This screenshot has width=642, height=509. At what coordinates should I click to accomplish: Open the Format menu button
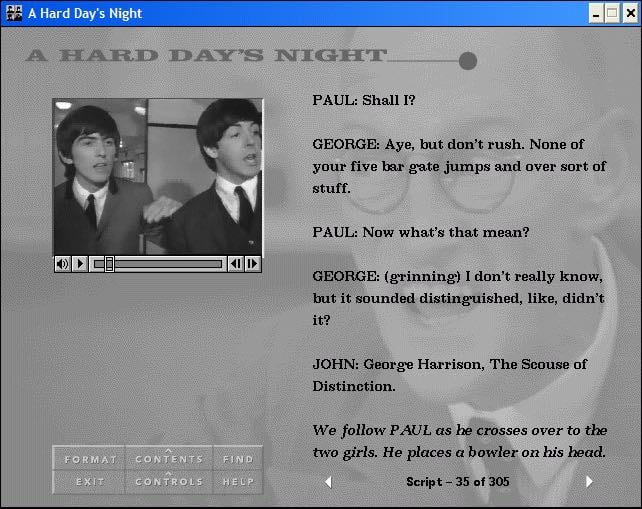[x=90, y=459]
